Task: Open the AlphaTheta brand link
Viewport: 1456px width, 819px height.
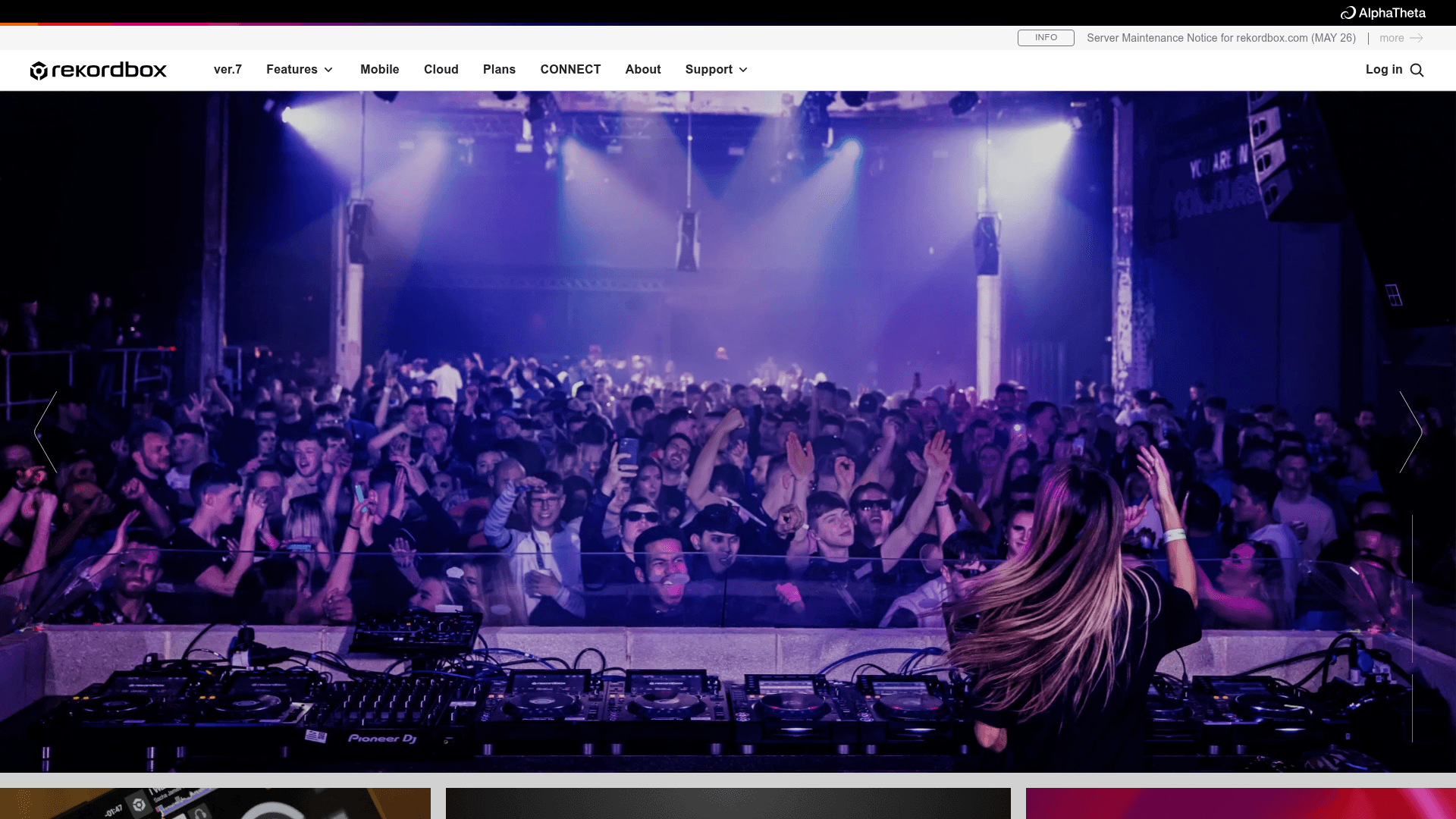Action: coord(1382,13)
